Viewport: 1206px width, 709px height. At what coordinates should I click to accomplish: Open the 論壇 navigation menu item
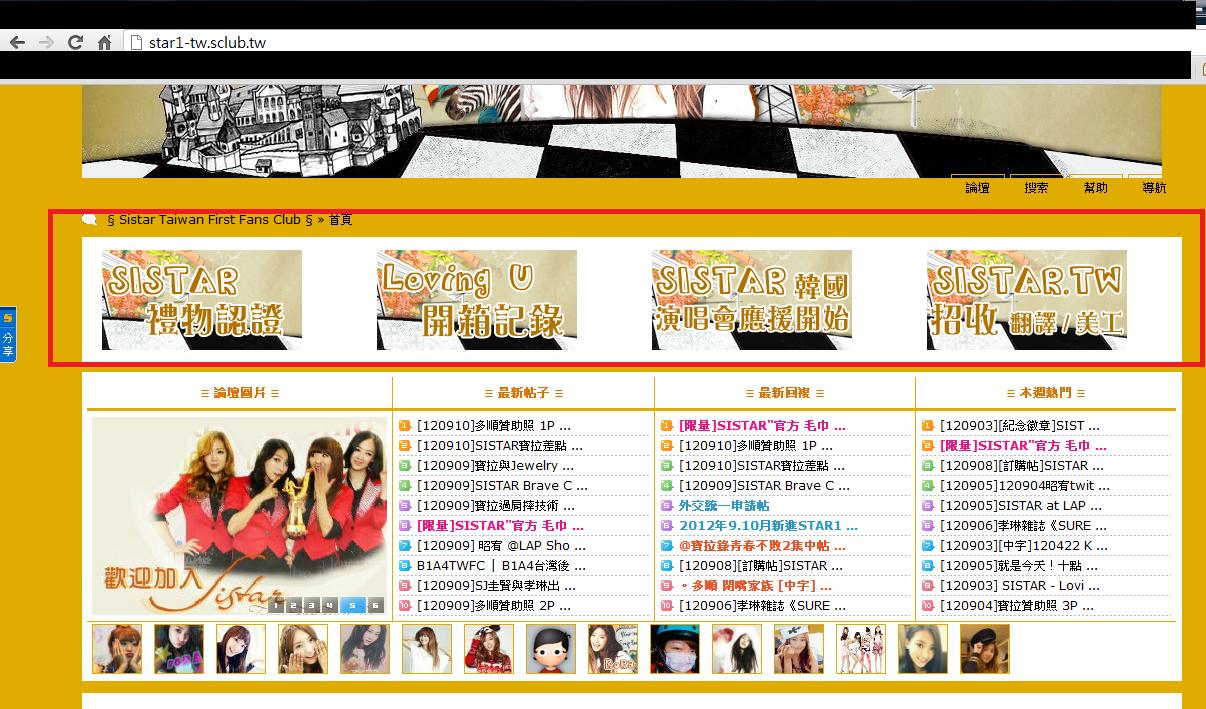[x=977, y=188]
